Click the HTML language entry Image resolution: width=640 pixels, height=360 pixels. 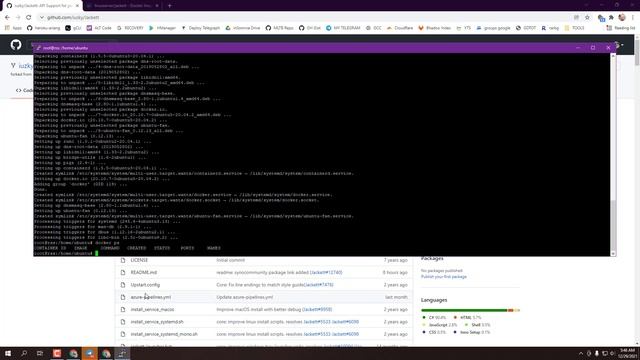[x=468, y=318]
